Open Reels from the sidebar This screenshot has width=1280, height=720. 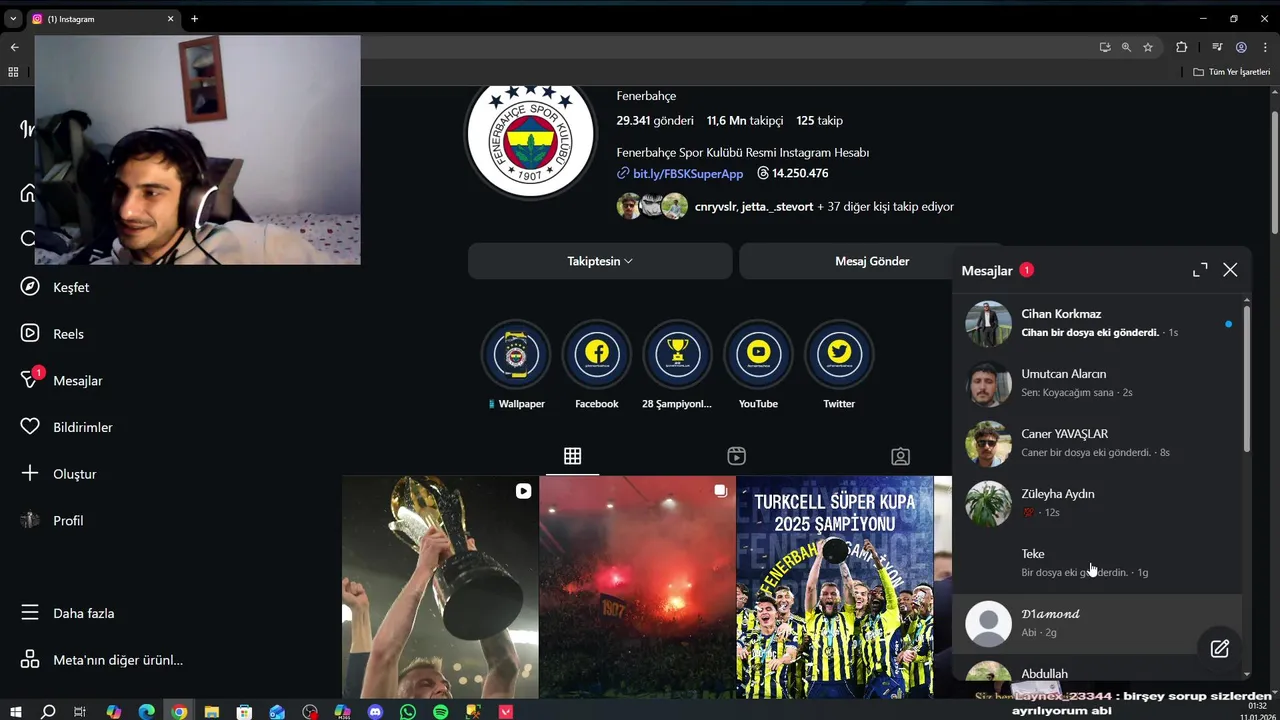click(x=53, y=334)
